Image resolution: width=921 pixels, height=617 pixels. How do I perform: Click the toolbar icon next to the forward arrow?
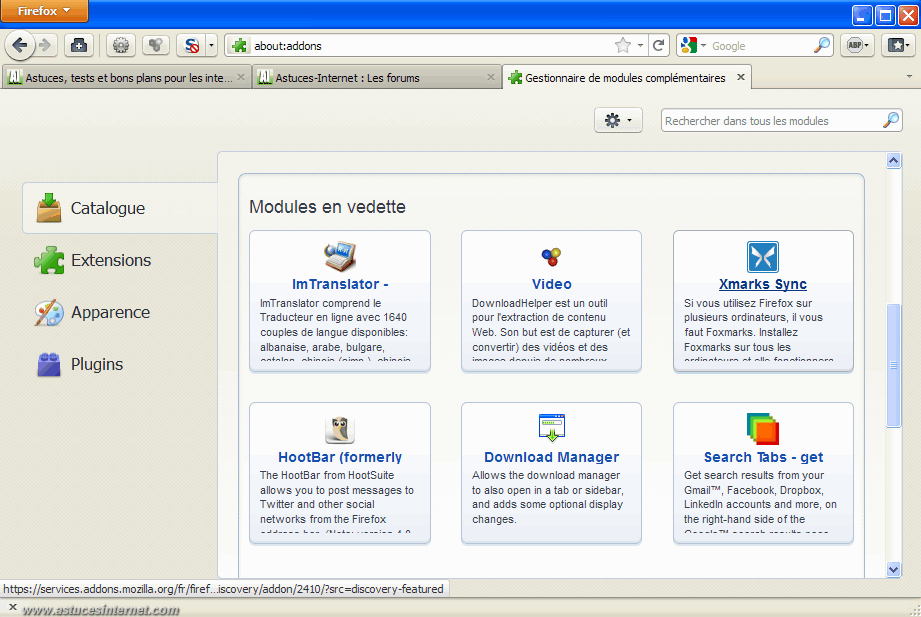tap(79, 45)
